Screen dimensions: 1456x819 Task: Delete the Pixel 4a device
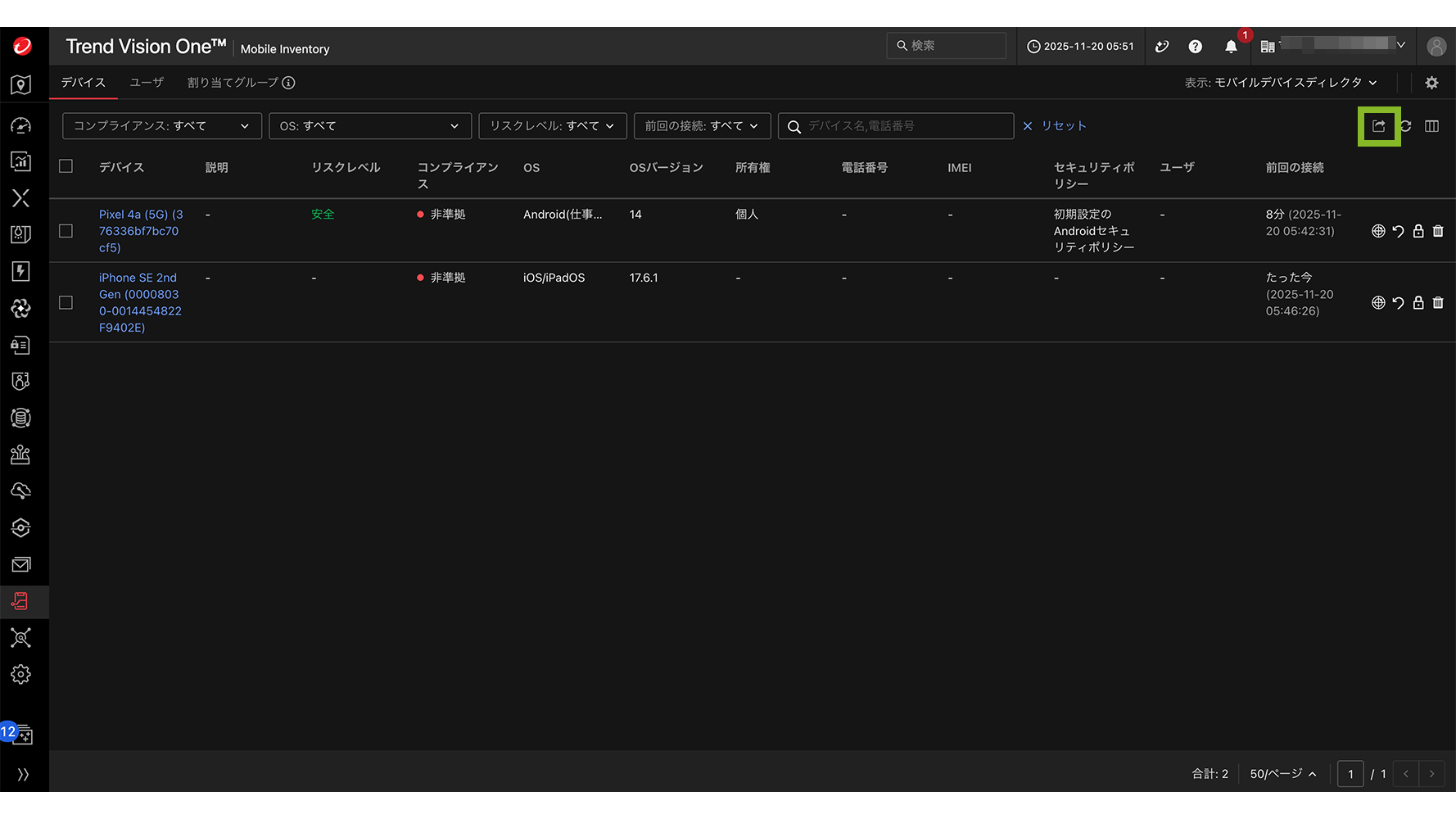point(1438,231)
